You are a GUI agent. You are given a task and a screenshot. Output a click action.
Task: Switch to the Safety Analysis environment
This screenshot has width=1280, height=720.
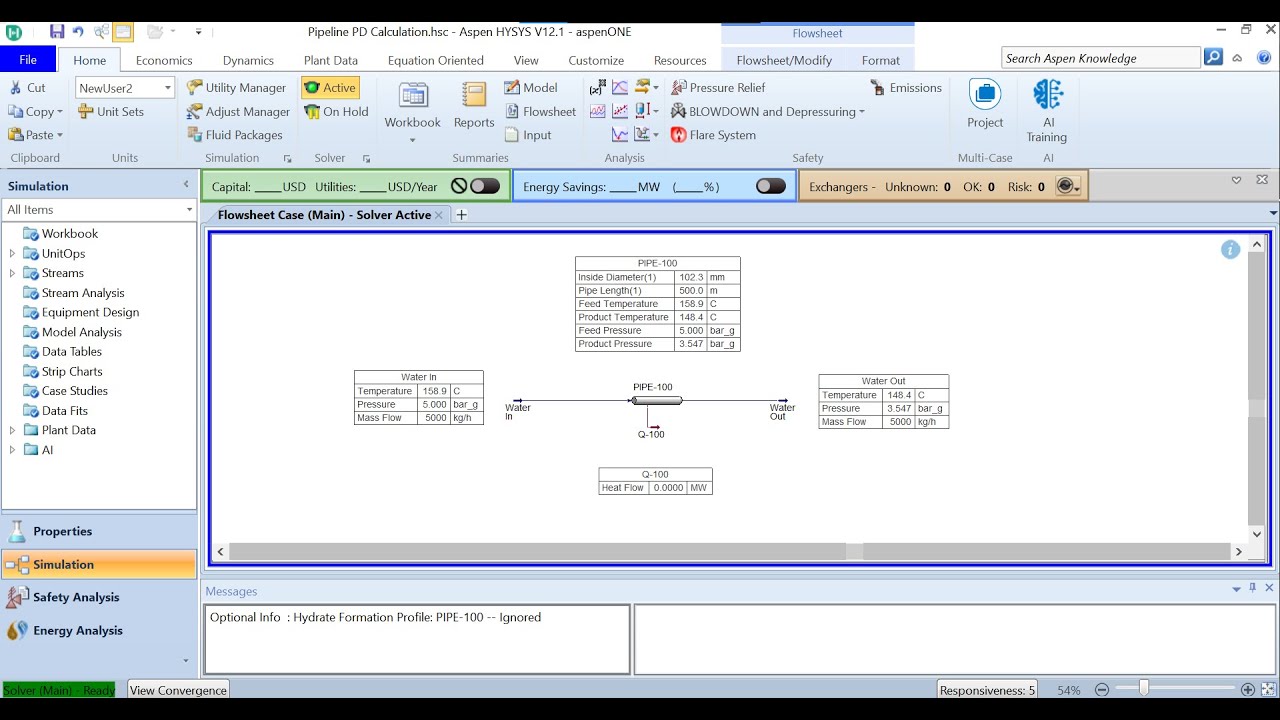[x=99, y=597]
